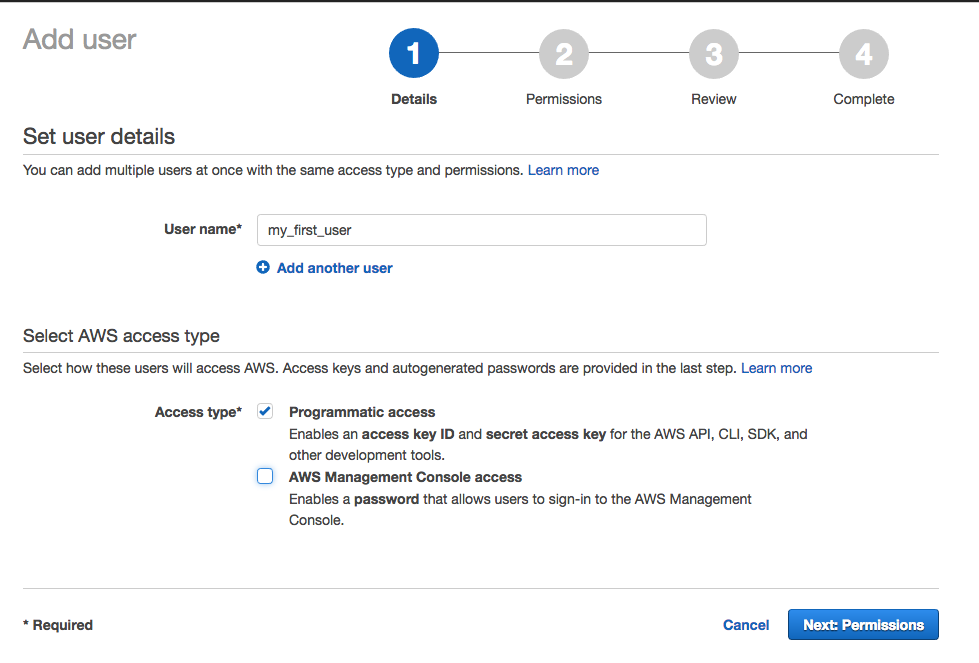Click the step 2 circle icon

point(564,54)
